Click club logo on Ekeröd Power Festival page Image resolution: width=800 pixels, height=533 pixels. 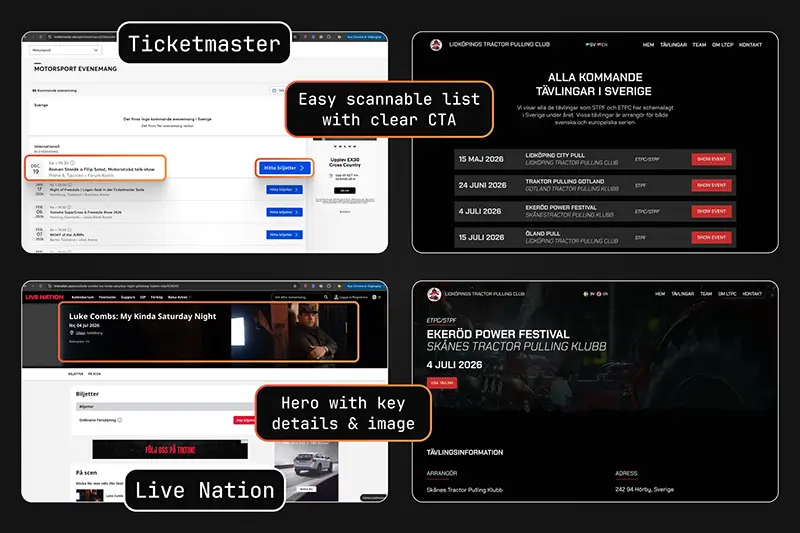(x=434, y=294)
